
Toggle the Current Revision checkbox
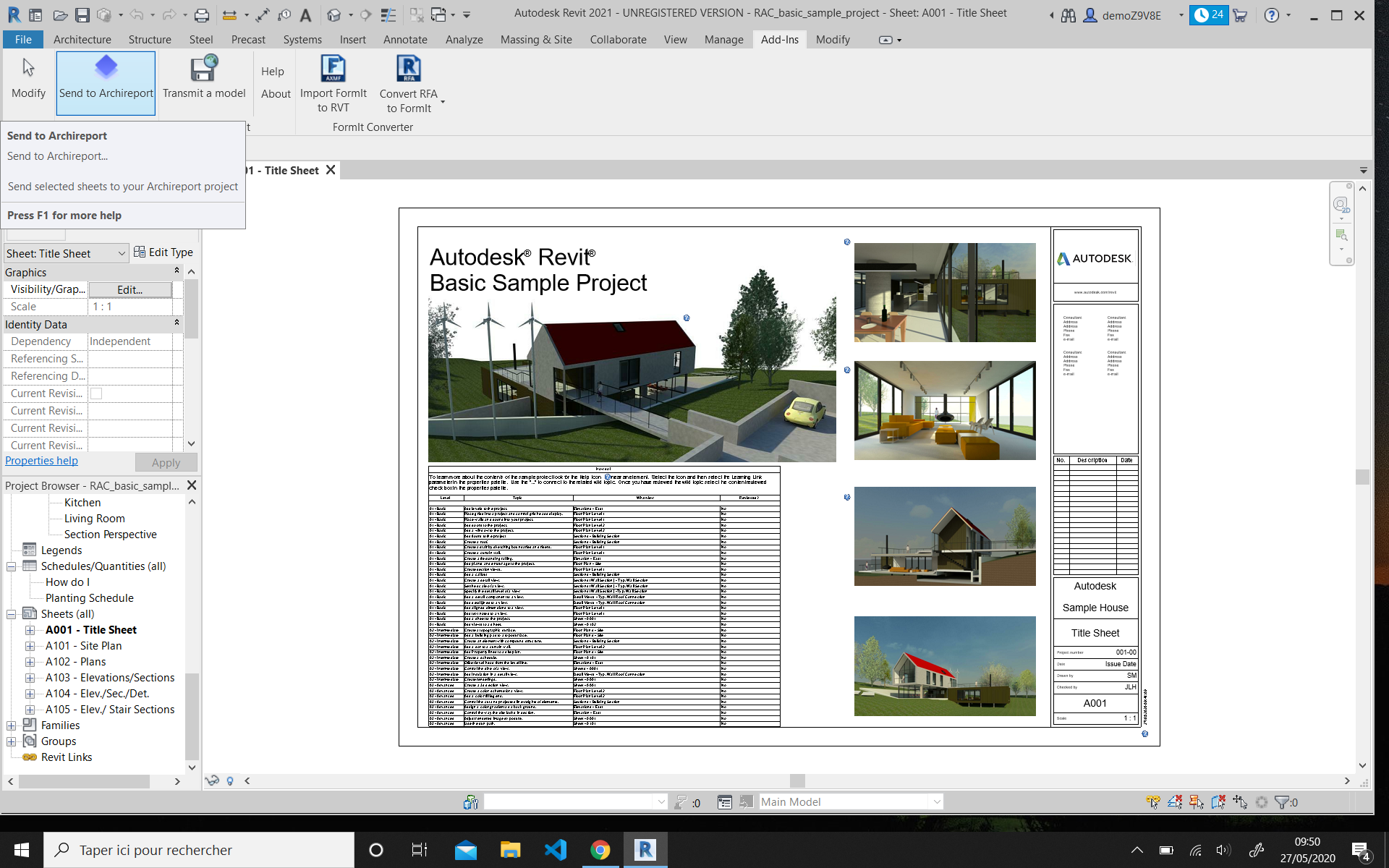[96, 393]
